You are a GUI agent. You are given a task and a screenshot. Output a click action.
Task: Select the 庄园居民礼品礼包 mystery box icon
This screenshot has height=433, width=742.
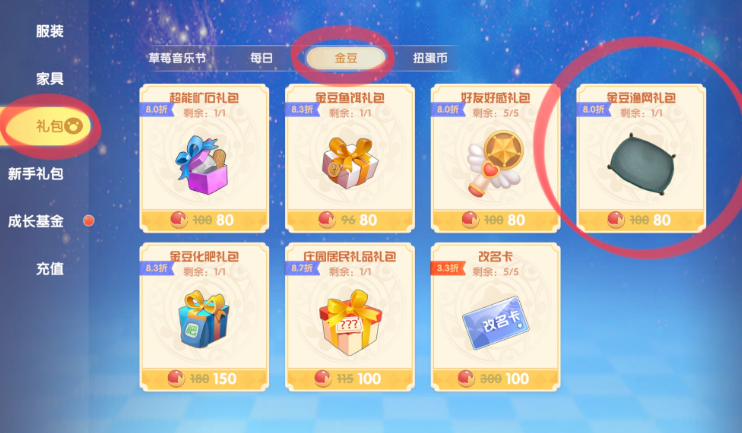tap(350, 322)
